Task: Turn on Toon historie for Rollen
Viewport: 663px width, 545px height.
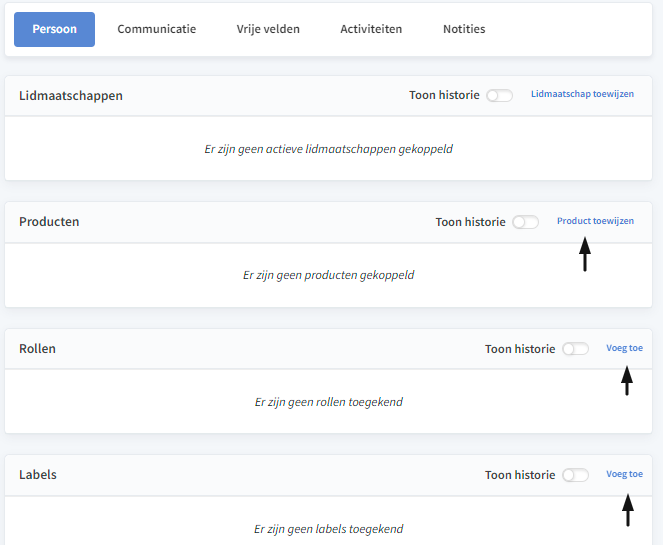Action: (x=575, y=349)
